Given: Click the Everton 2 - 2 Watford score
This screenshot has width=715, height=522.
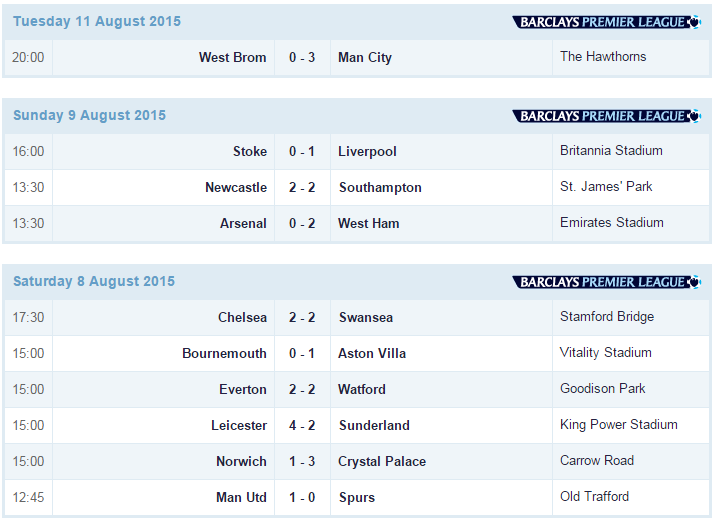Looking at the screenshot, I should click(302, 389).
